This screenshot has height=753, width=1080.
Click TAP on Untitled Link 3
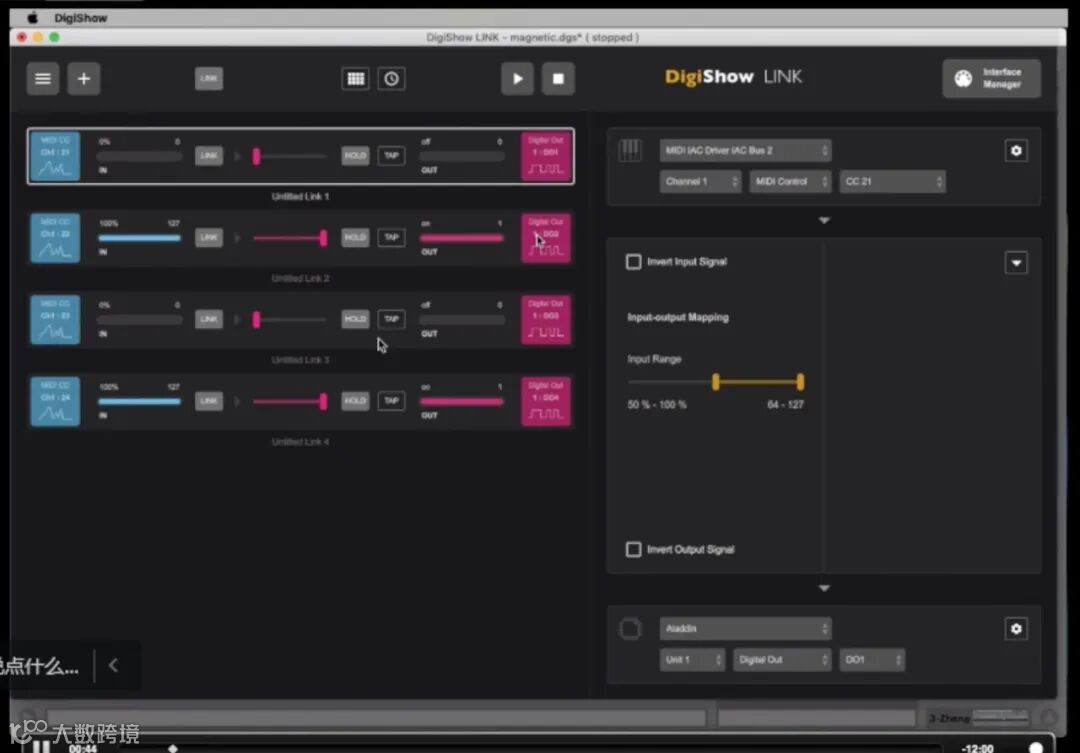pyautogui.click(x=391, y=319)
